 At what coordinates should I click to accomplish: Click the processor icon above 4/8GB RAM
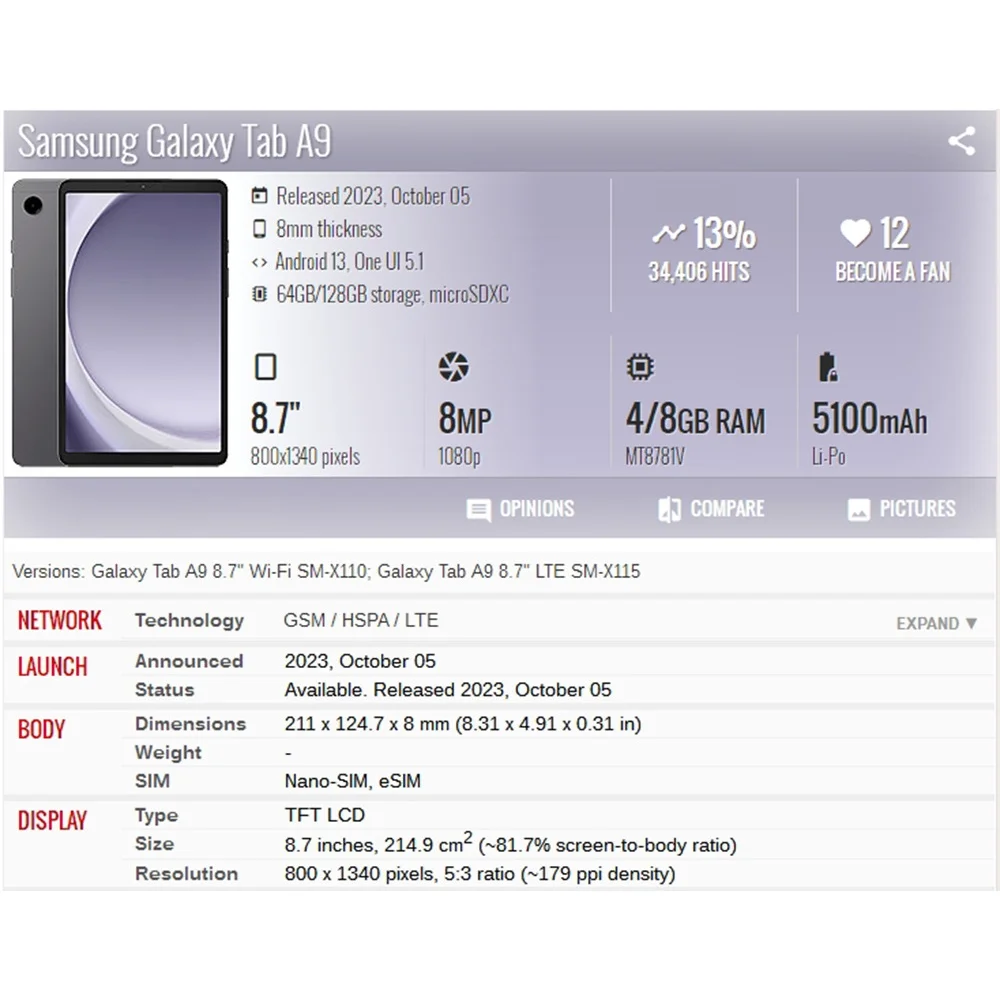640,367
